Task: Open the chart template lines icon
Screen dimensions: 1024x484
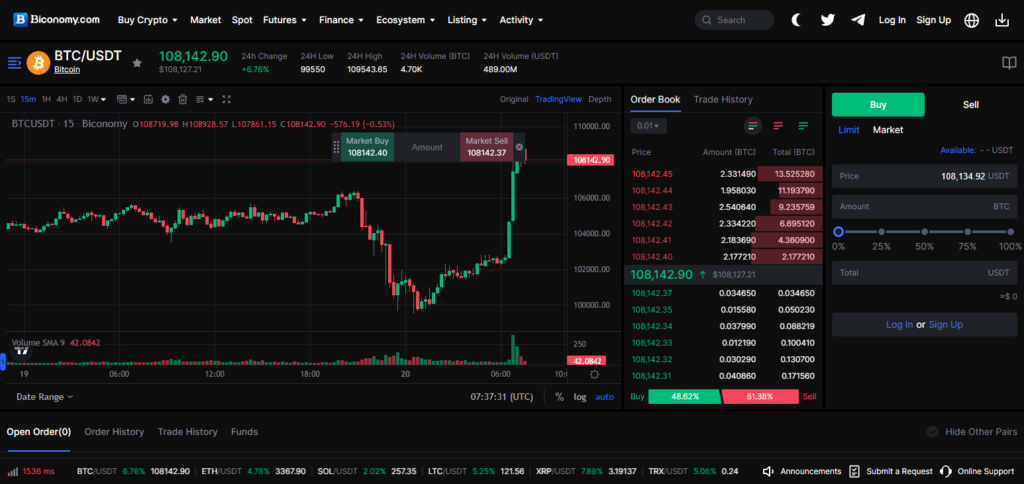Action: pyautogui.click(x=200, y=99)
